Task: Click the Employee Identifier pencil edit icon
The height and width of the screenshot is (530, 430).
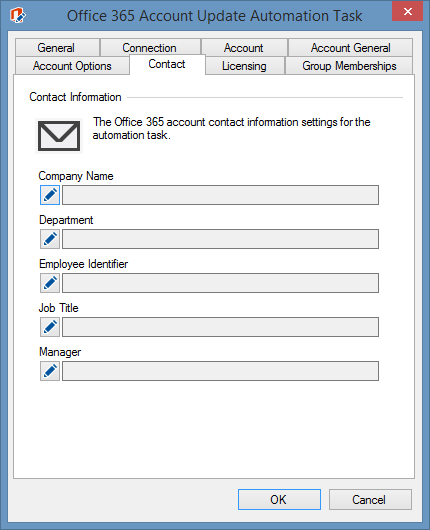Action: click(50, 283)
